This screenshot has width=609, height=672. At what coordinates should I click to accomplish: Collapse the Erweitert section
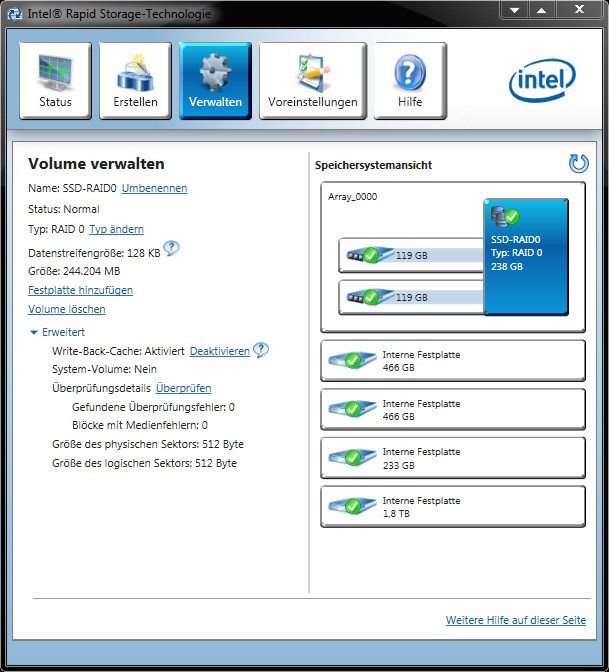tap(57, 332)
